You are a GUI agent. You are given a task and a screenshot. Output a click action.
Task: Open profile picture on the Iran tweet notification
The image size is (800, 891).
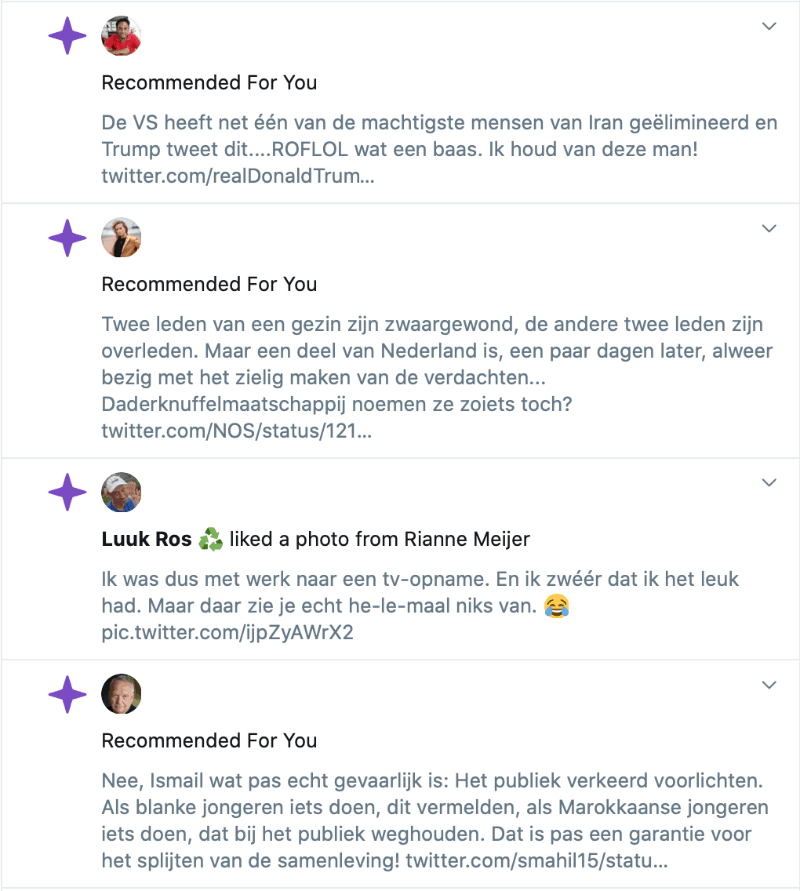click(121, 36)
